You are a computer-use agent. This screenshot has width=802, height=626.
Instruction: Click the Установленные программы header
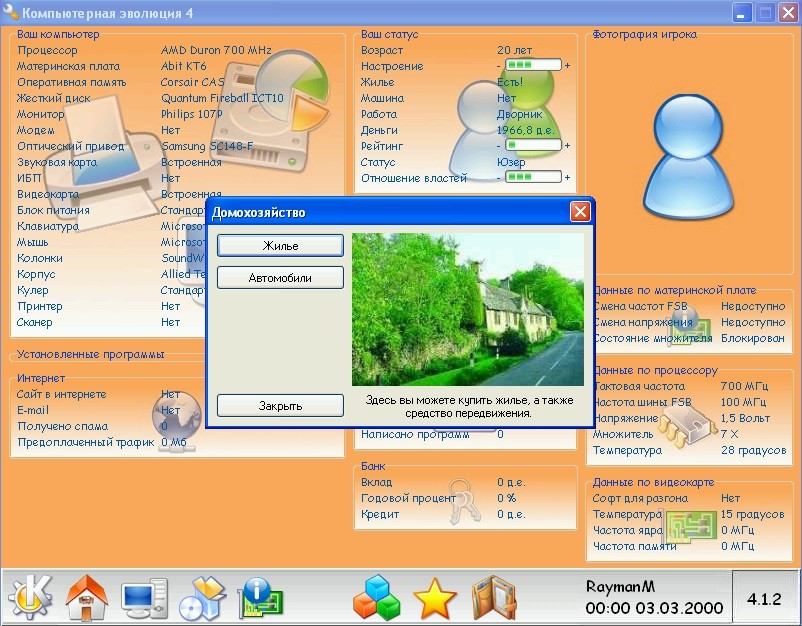coord(91,354)
